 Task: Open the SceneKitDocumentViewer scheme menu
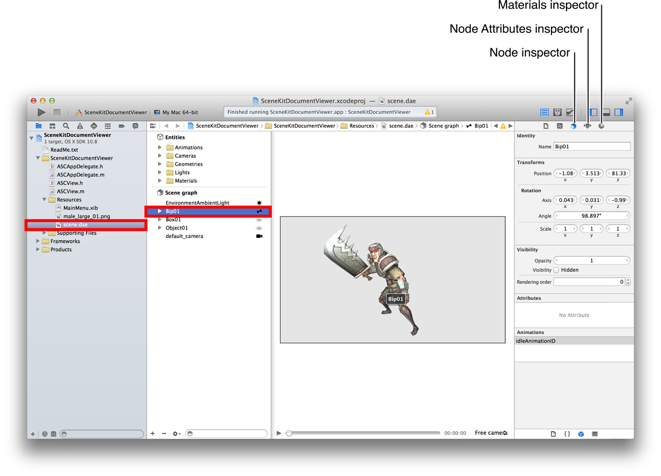(x=112, y=112)
